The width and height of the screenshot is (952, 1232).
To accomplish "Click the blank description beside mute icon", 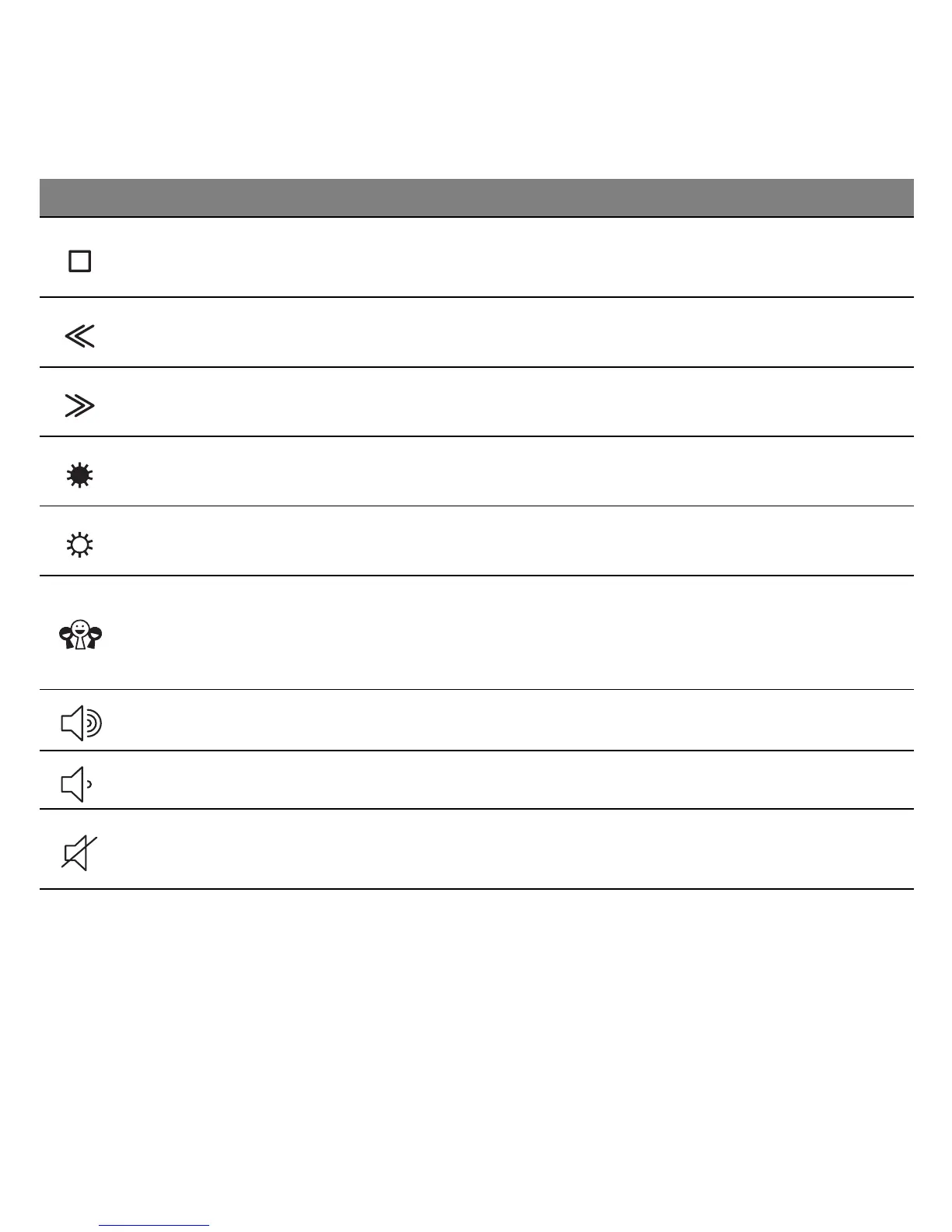I will [516, 849].
